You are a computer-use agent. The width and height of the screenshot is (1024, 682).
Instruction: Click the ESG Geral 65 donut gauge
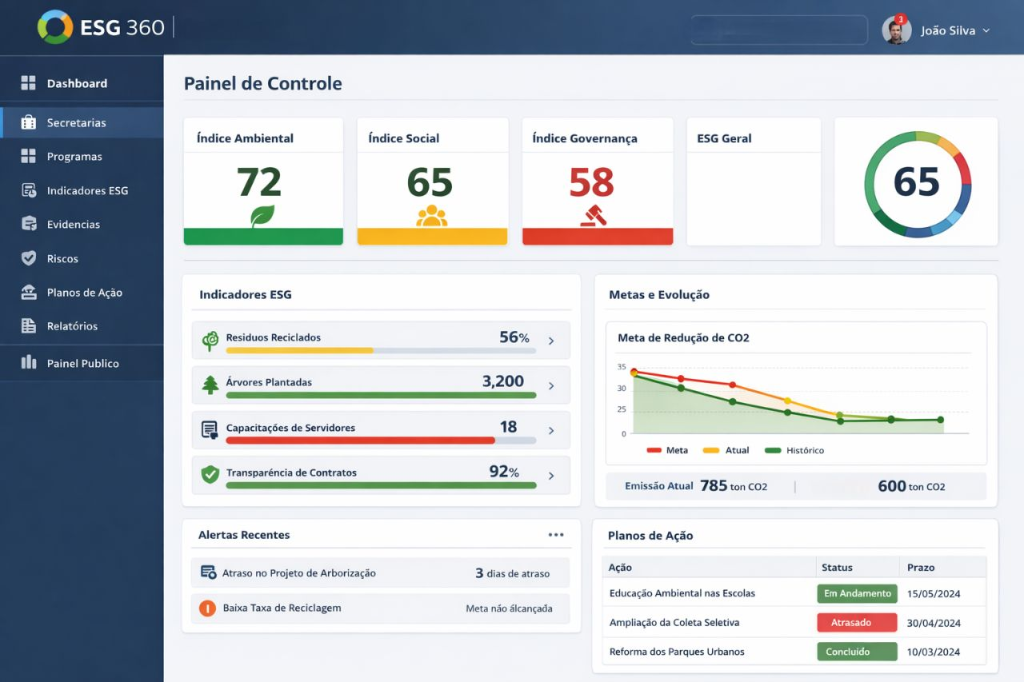917,184
